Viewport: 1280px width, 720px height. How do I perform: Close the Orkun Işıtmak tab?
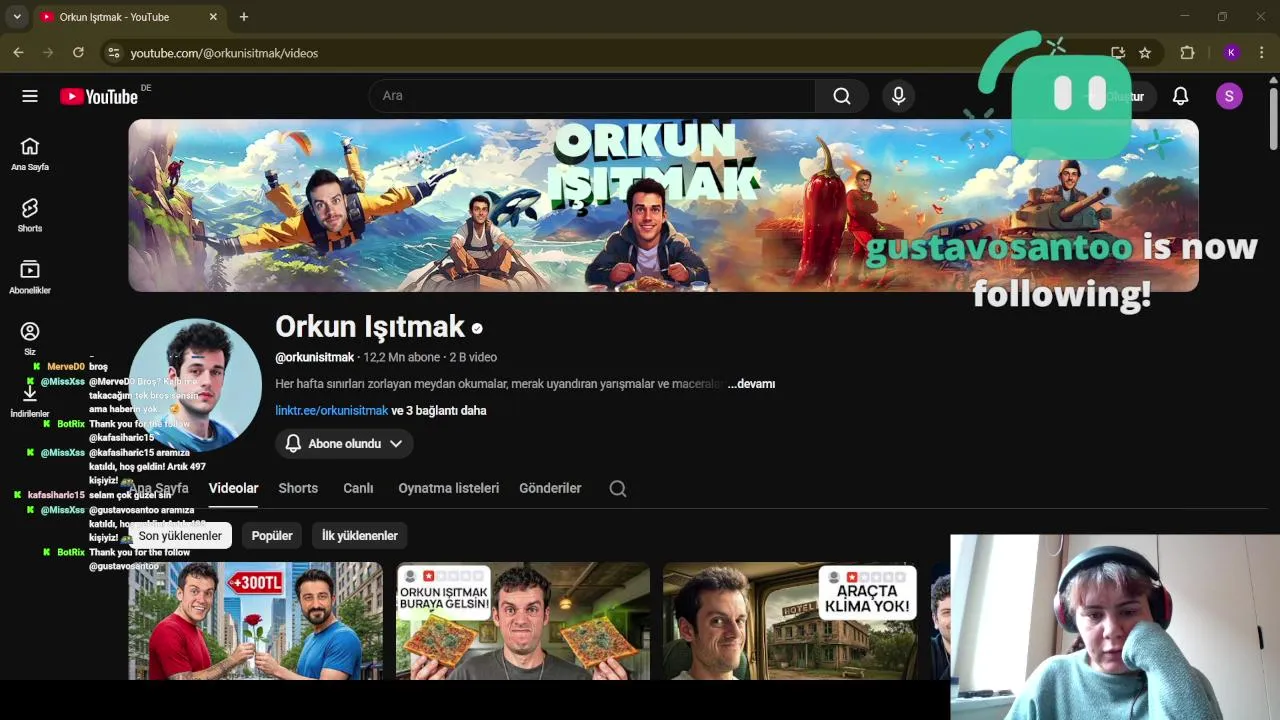click(213, 17)
